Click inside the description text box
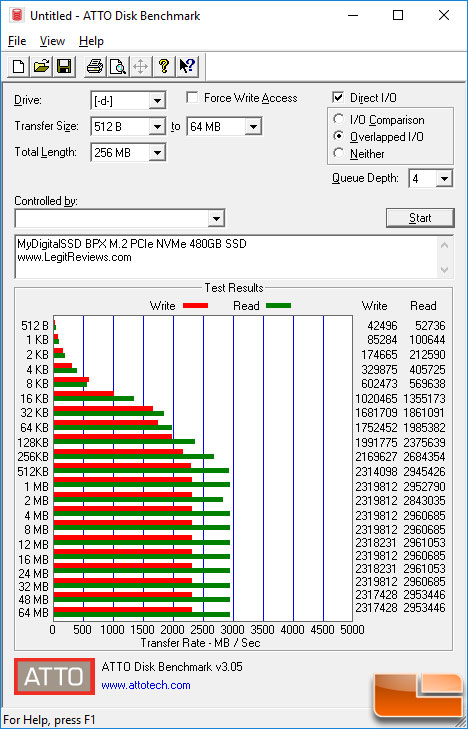 click(227, 257)
